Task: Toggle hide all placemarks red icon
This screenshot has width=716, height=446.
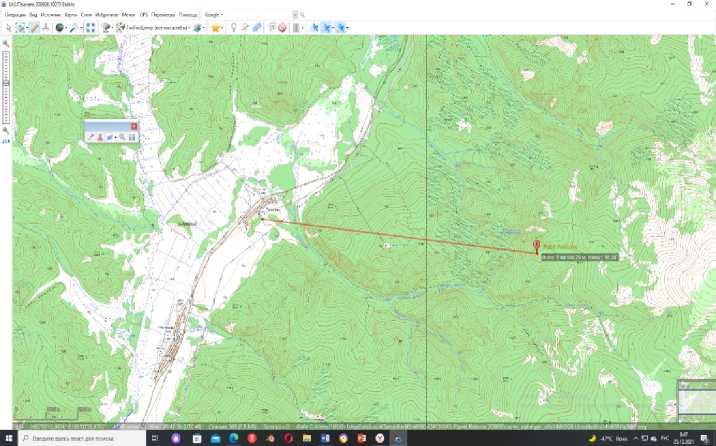Action: pos(282,28)
